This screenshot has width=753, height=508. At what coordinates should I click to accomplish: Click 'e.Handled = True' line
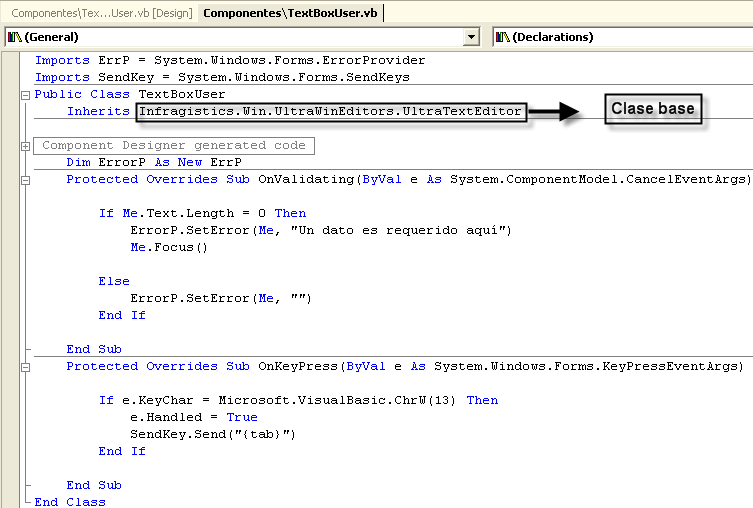click(x=194, y=417)
